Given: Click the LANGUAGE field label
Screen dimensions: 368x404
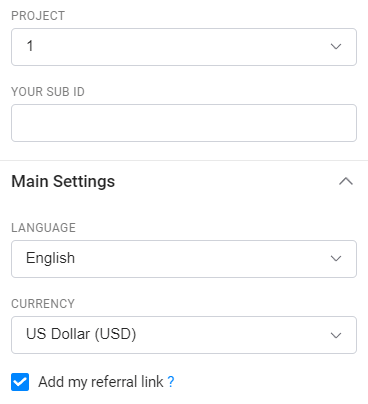Looking at the screenshot, I should point(43,228).
